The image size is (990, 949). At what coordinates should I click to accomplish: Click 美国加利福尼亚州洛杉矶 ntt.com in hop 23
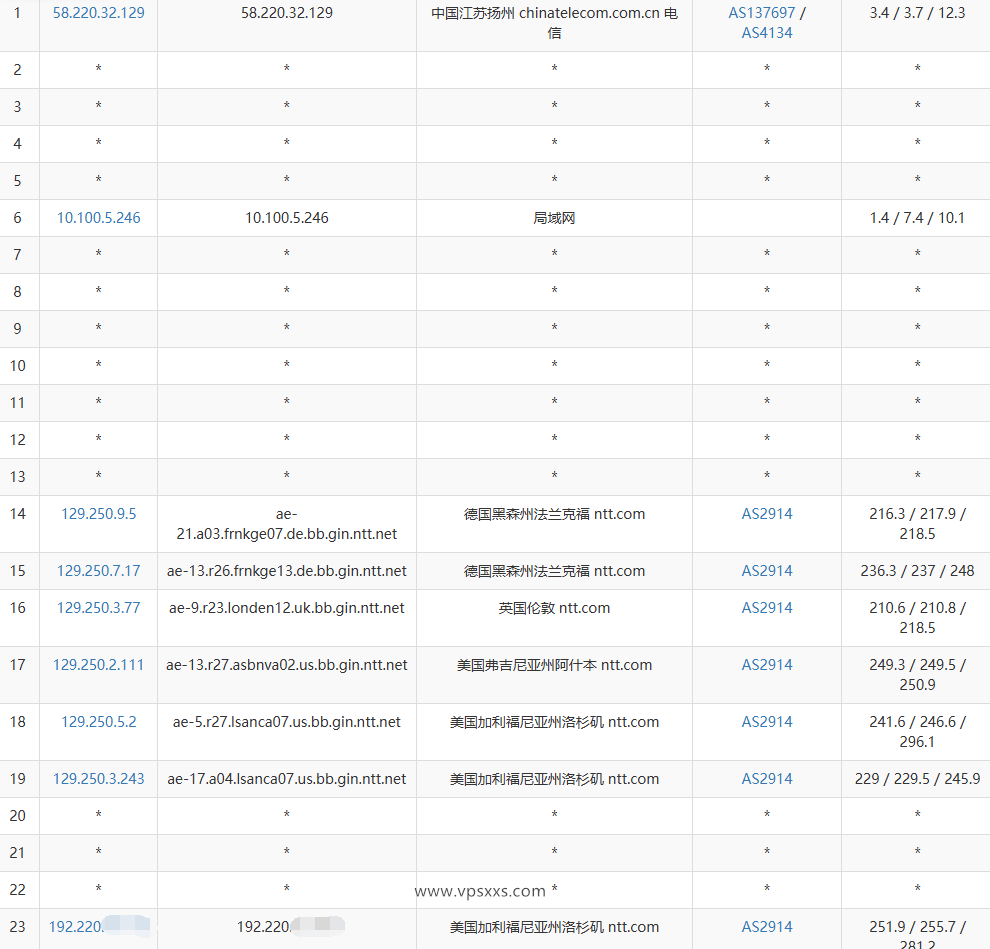pos(554,927)
